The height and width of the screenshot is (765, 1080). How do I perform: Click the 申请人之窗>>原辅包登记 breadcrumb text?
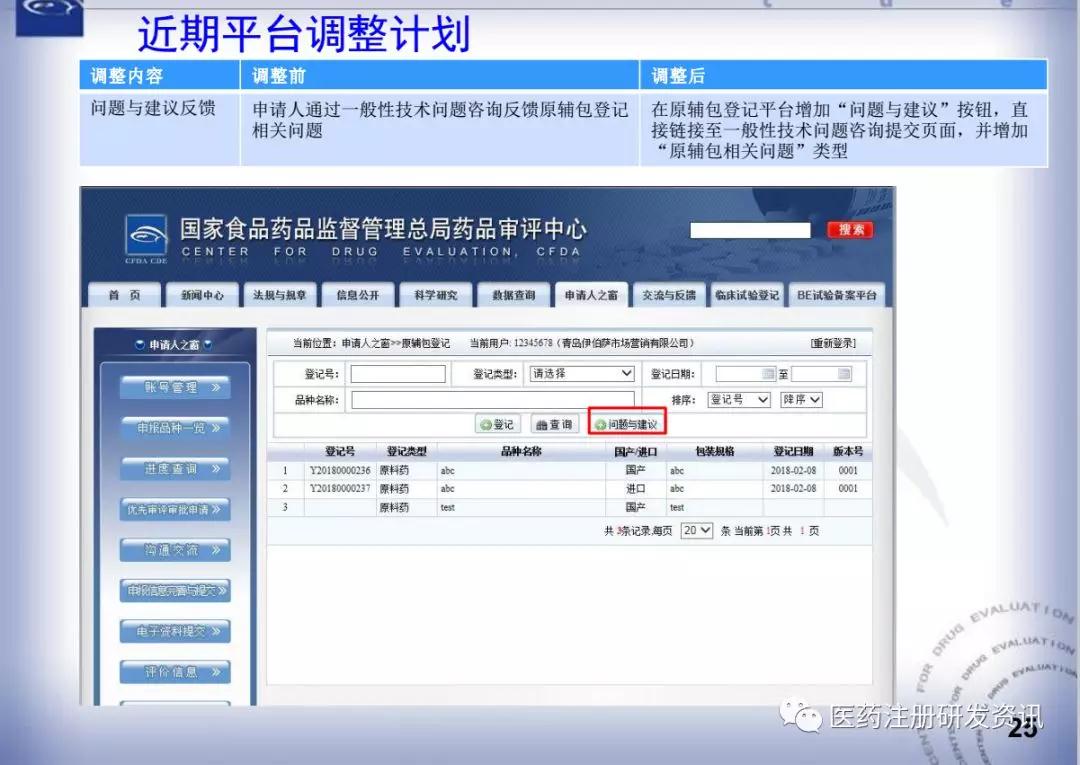[x=395, y=343]
